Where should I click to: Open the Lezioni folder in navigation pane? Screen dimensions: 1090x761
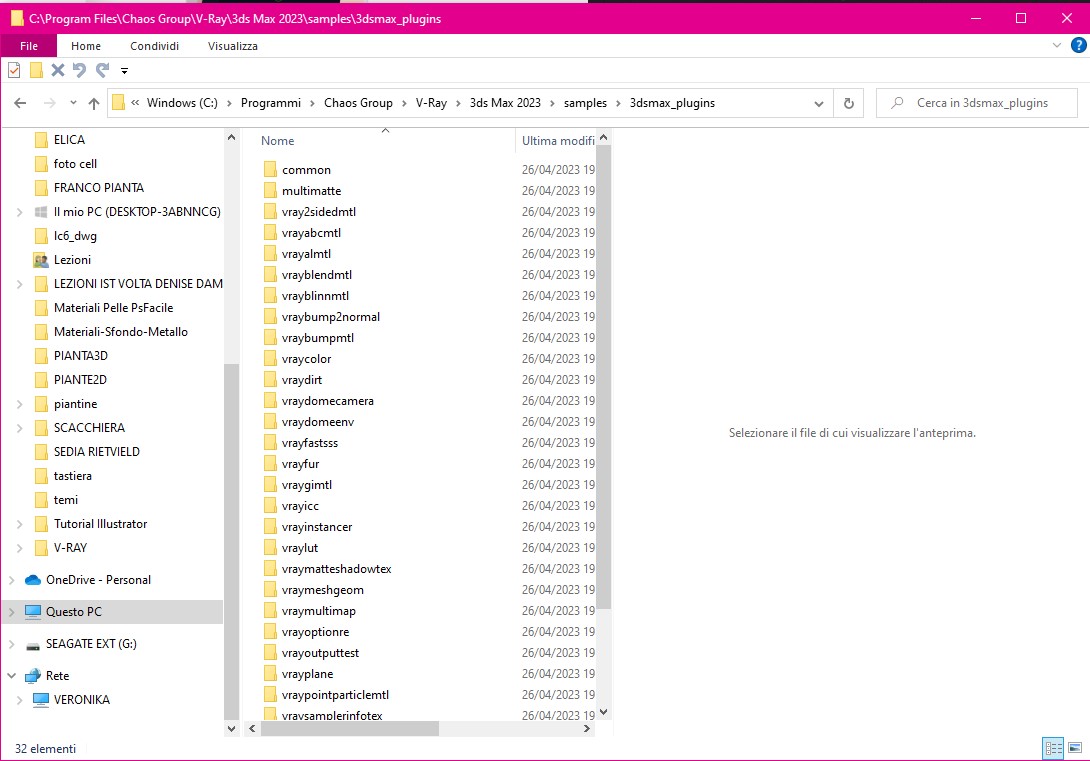click(x=72, y=260)
